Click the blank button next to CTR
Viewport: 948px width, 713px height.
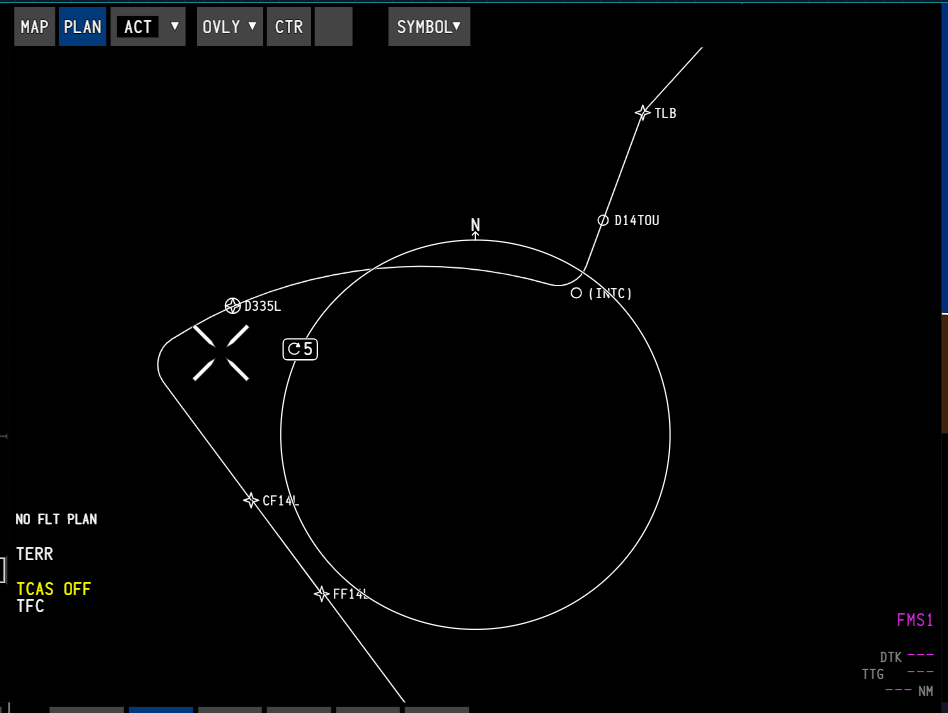[334, 27]
